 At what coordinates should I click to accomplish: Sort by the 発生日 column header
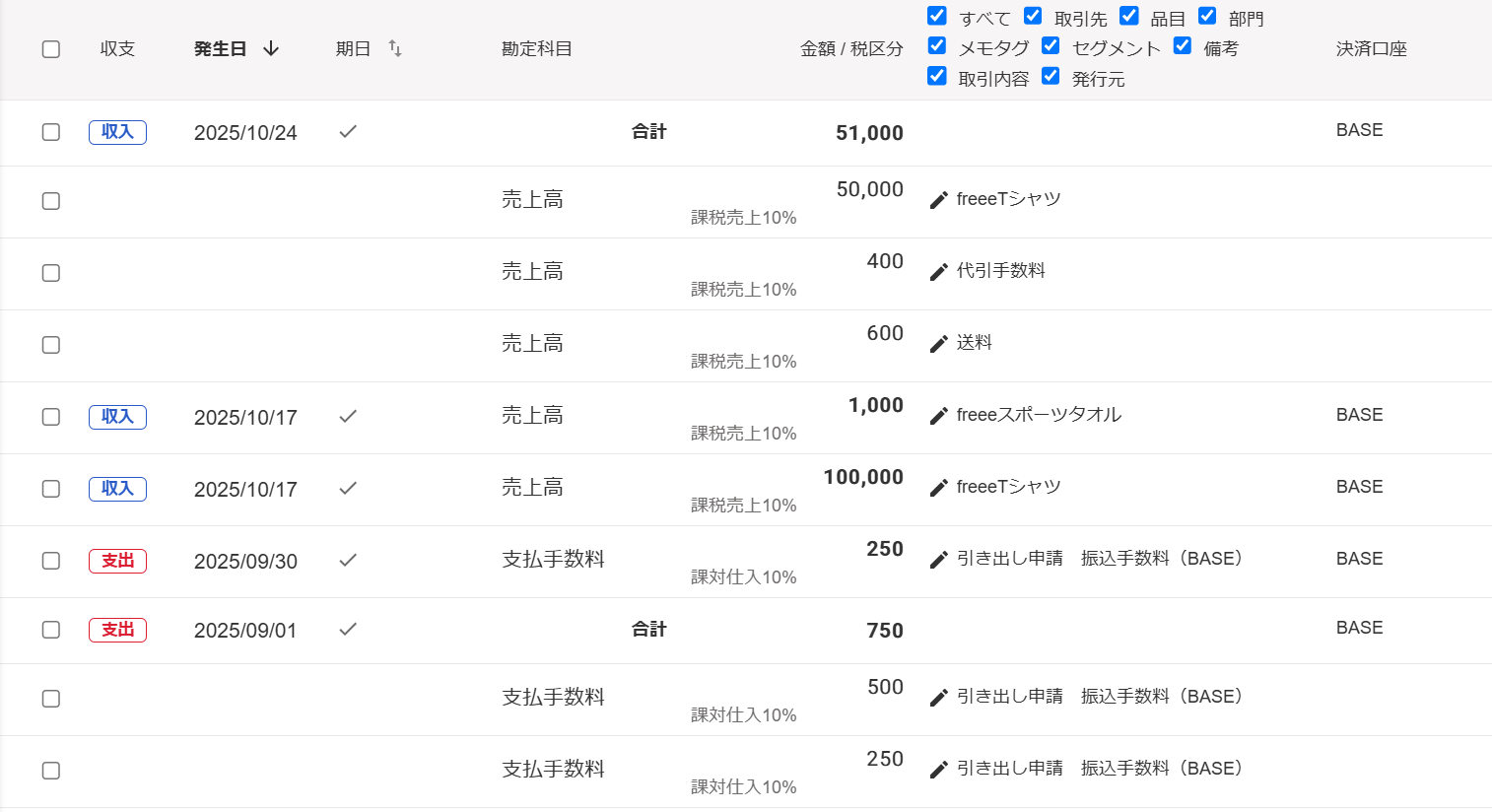pyautogui.click(x=220, y=49)
